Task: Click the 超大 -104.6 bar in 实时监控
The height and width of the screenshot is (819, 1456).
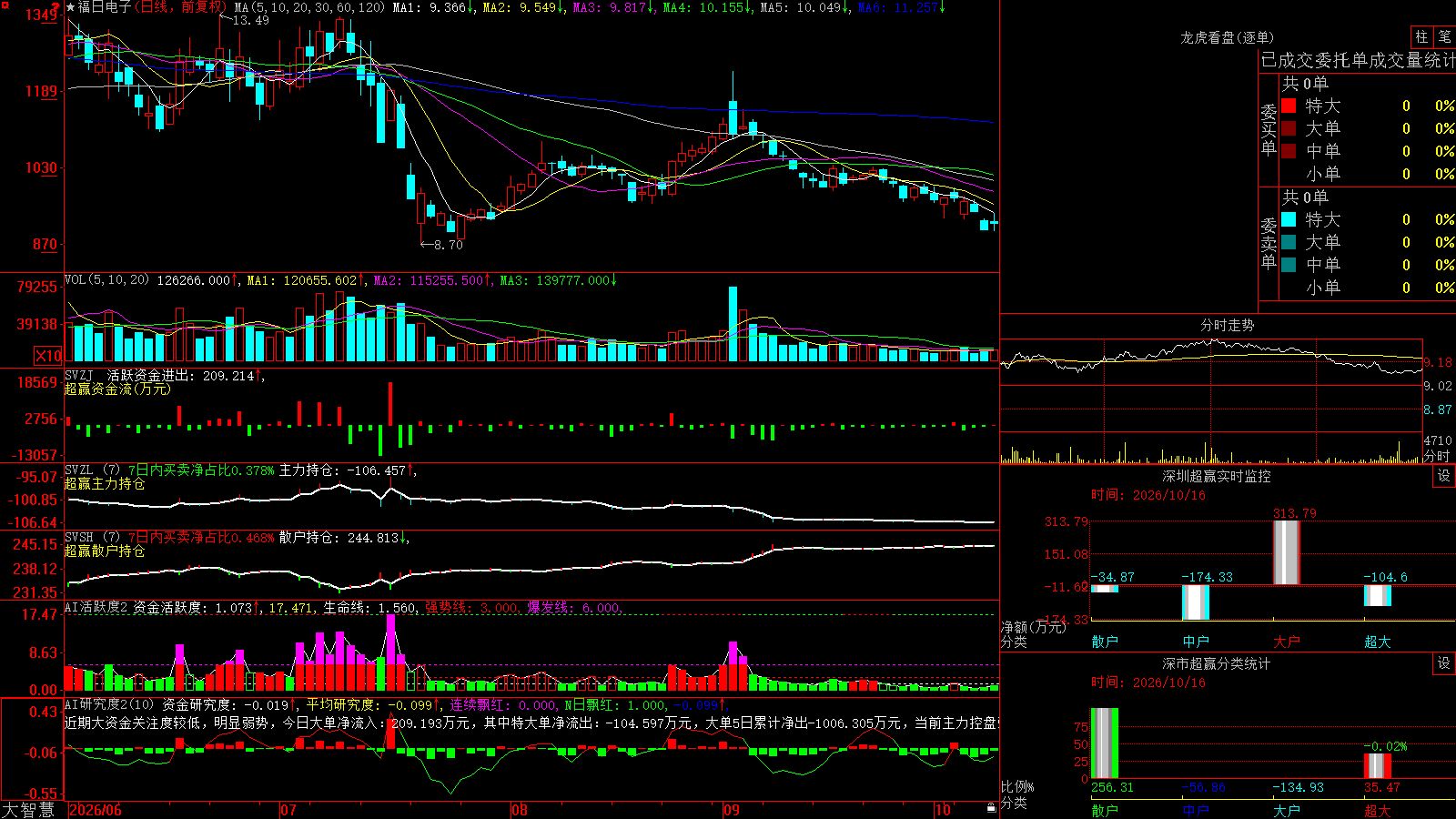Action: point(1378,595)
